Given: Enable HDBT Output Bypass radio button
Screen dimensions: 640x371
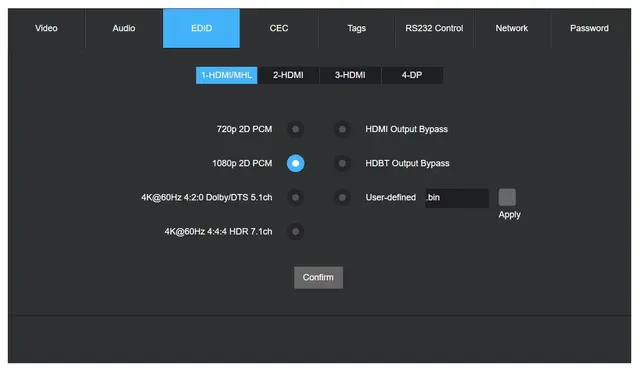Looking at the screenshot, I should pos(342,163).
